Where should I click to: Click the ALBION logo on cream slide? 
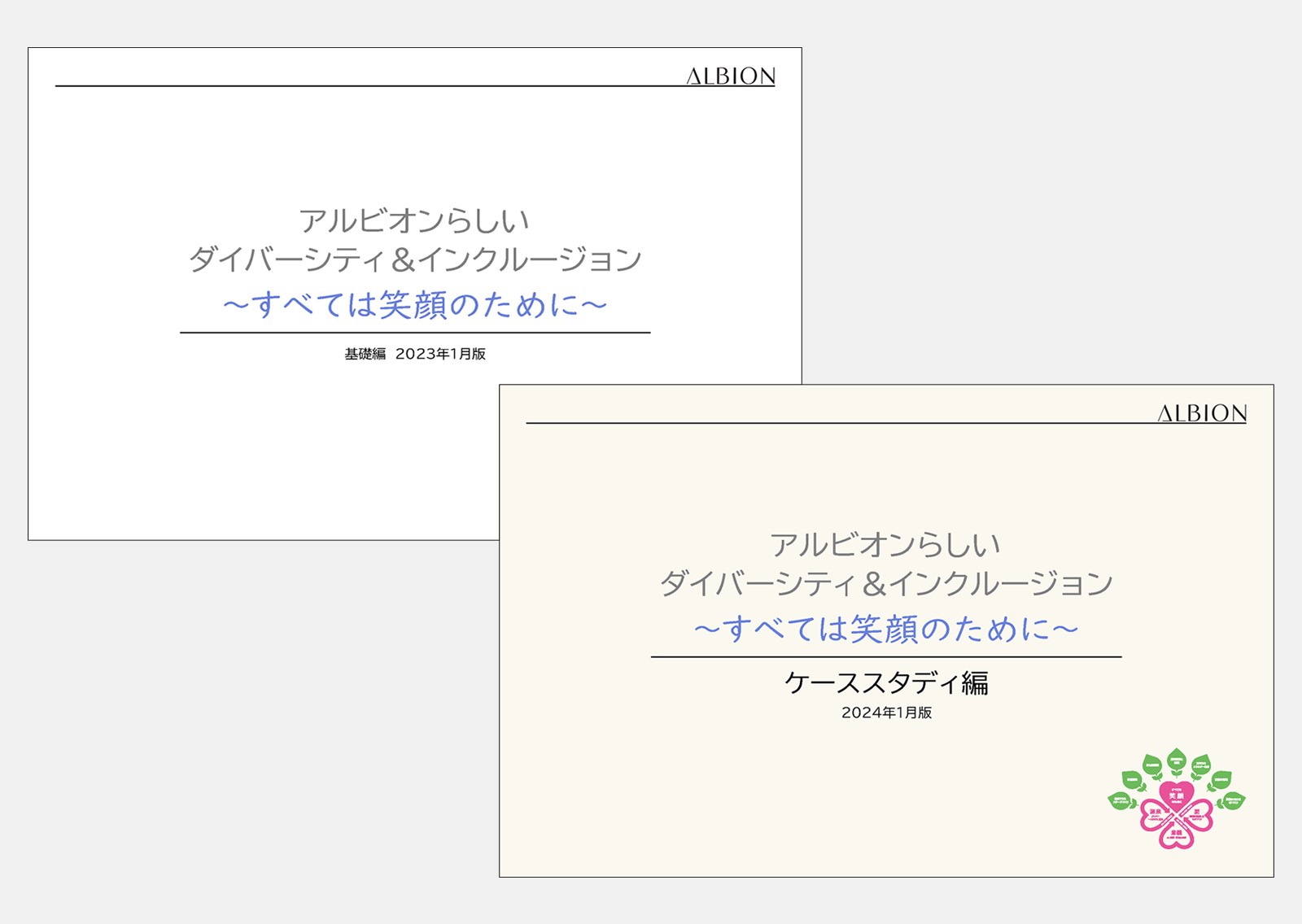pos(1202,413)
